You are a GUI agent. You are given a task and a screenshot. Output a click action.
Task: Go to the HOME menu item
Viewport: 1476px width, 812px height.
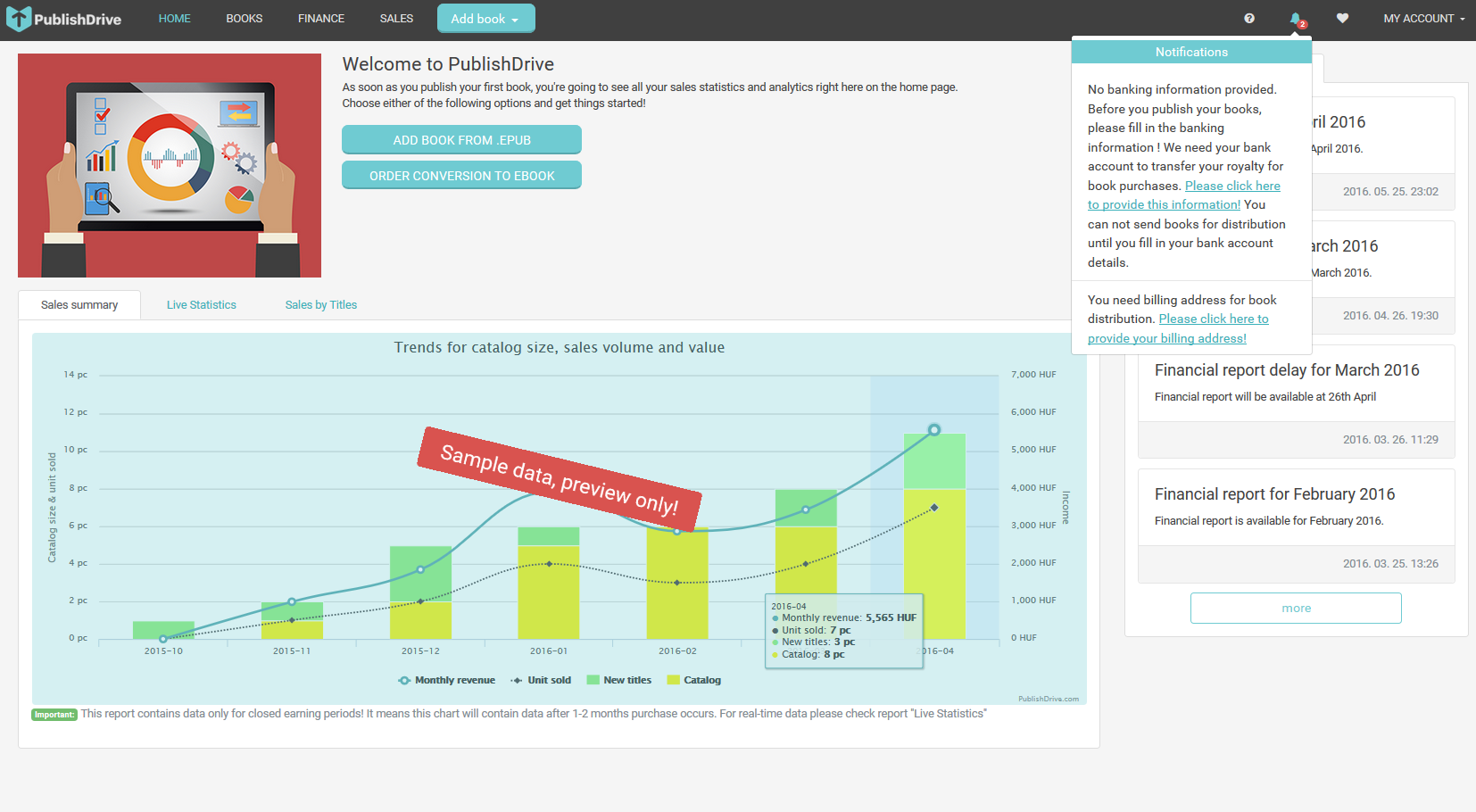[175, 19]
